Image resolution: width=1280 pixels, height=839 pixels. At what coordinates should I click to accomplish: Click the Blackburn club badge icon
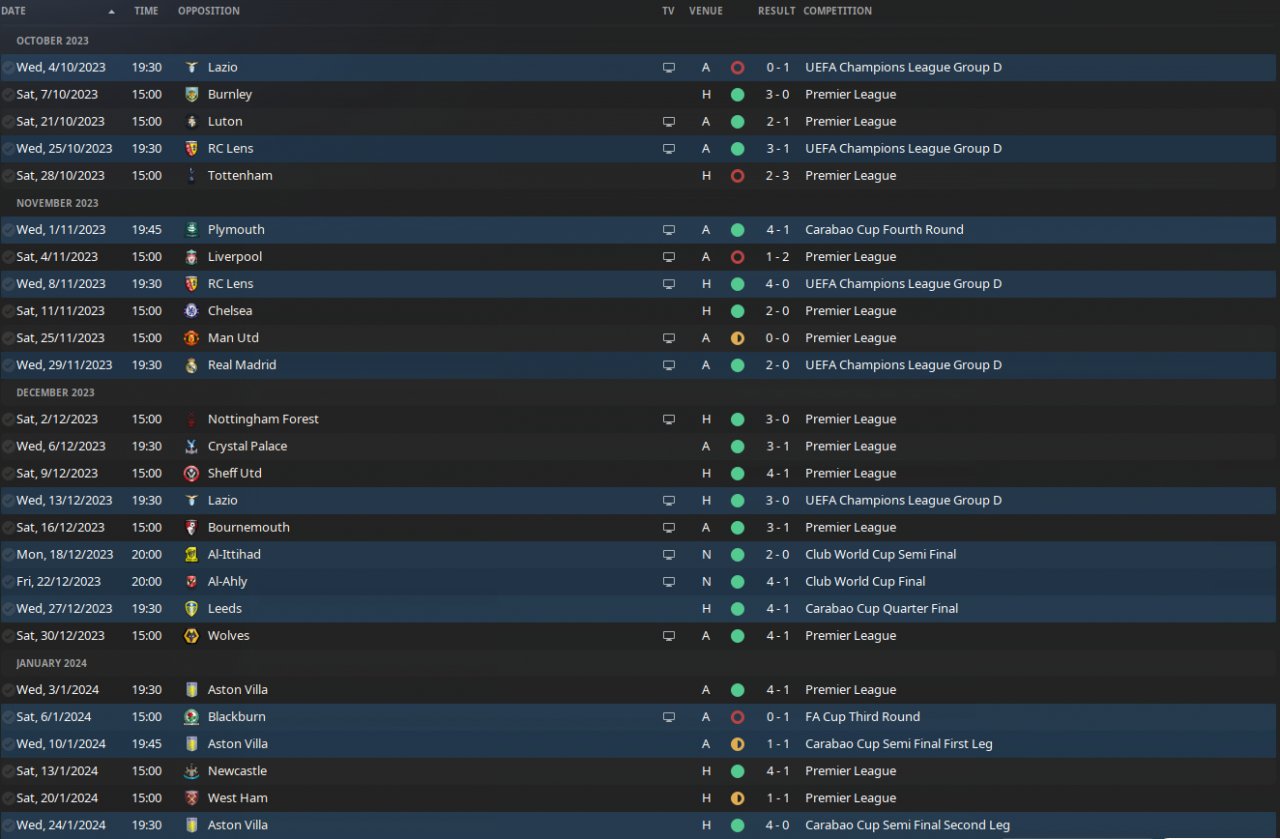(192, 717)
